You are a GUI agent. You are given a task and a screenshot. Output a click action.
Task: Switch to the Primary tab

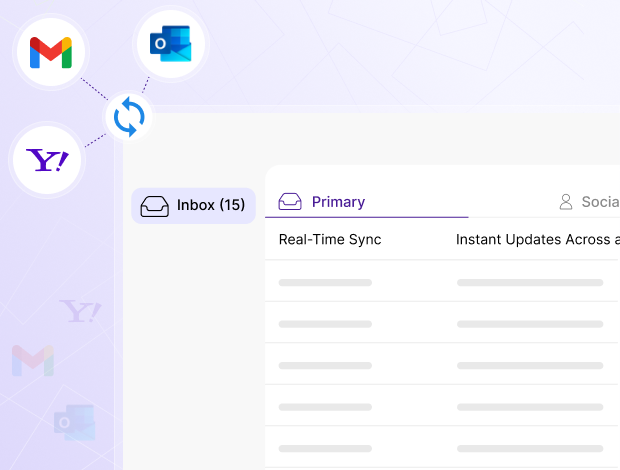(x=367, y=202)
